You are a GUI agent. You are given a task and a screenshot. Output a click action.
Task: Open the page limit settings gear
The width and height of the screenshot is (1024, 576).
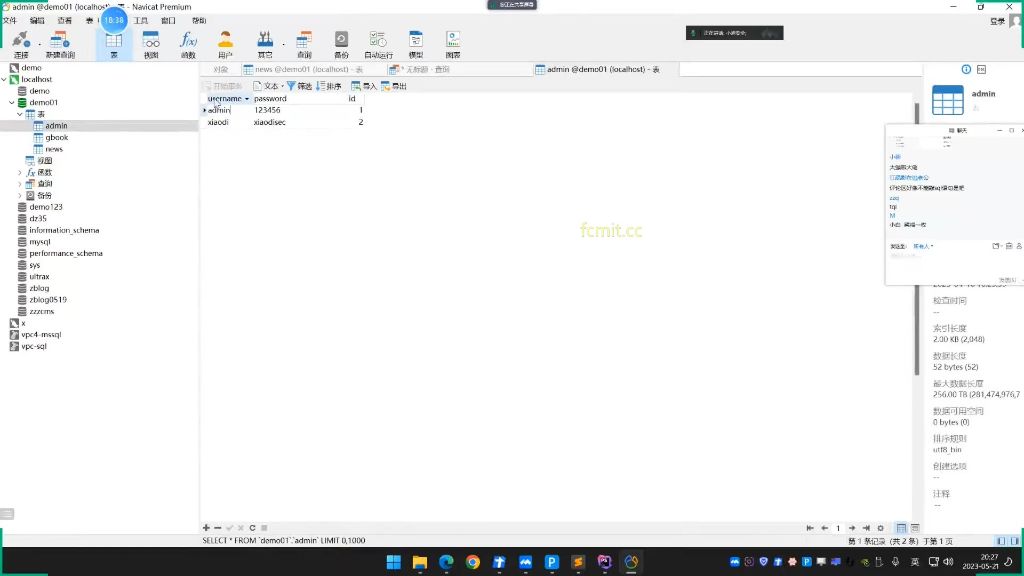coord(880,528)
